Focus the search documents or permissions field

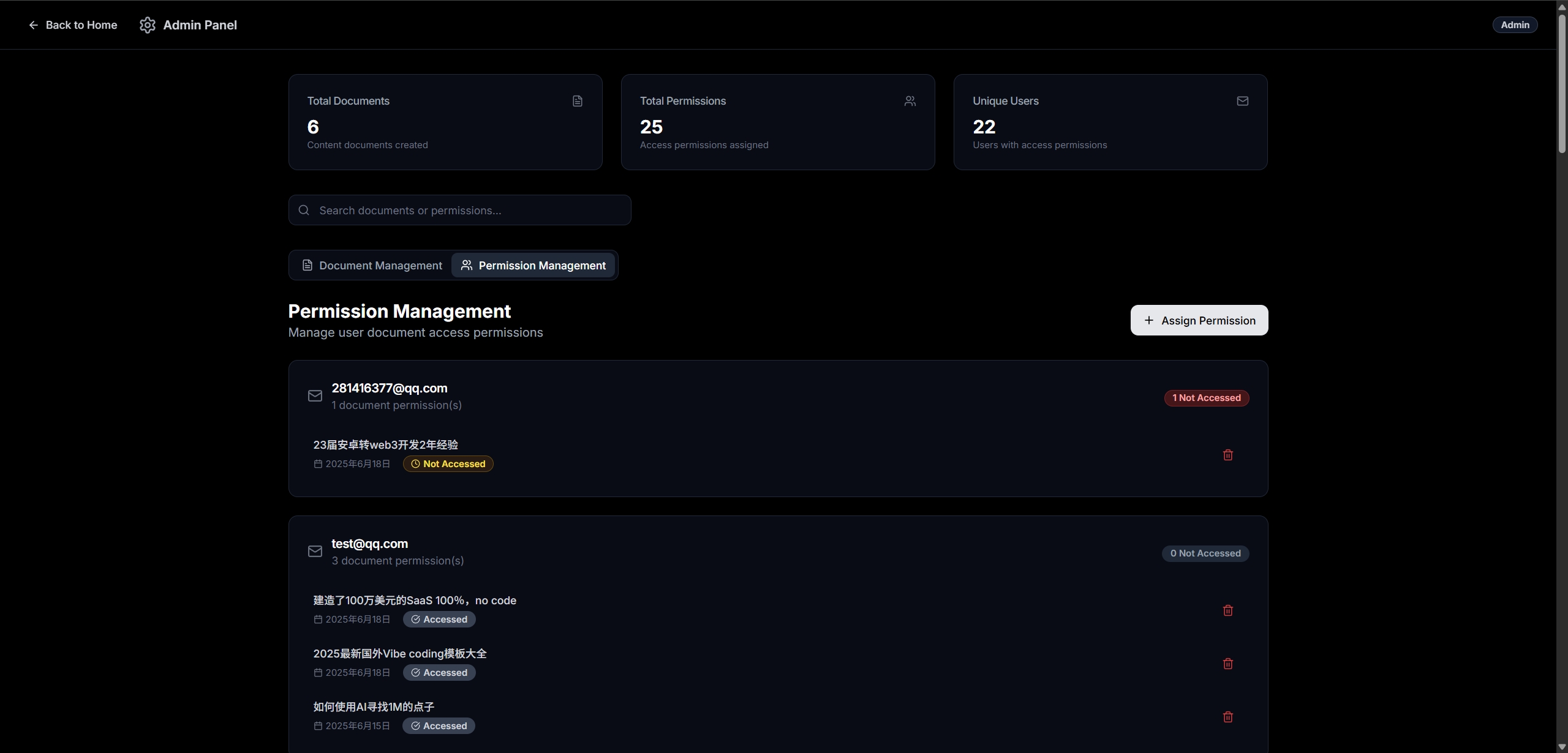[x=466, y=211]
